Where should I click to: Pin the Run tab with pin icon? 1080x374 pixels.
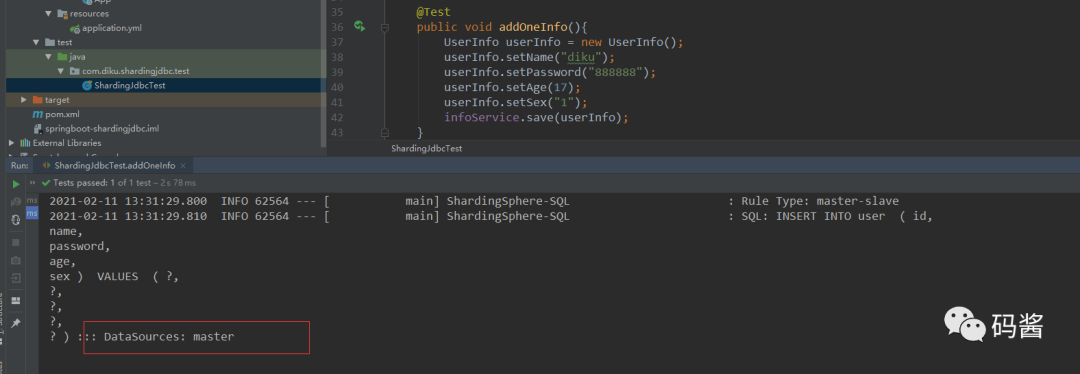tap(16, 323)
